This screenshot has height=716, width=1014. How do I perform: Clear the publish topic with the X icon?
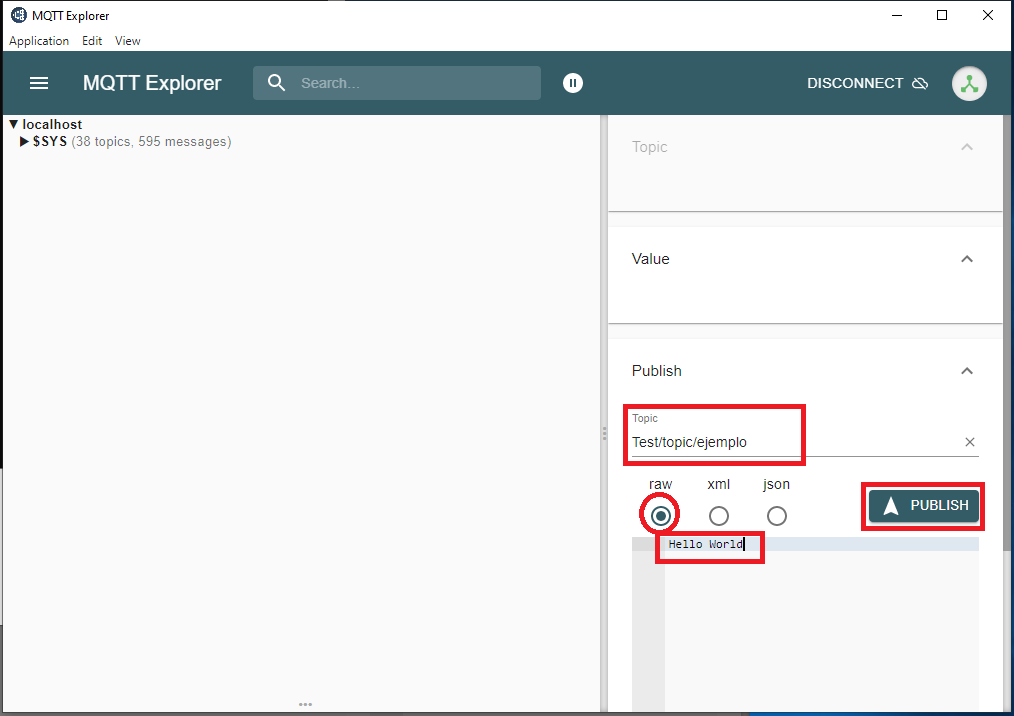pos(969,442)
